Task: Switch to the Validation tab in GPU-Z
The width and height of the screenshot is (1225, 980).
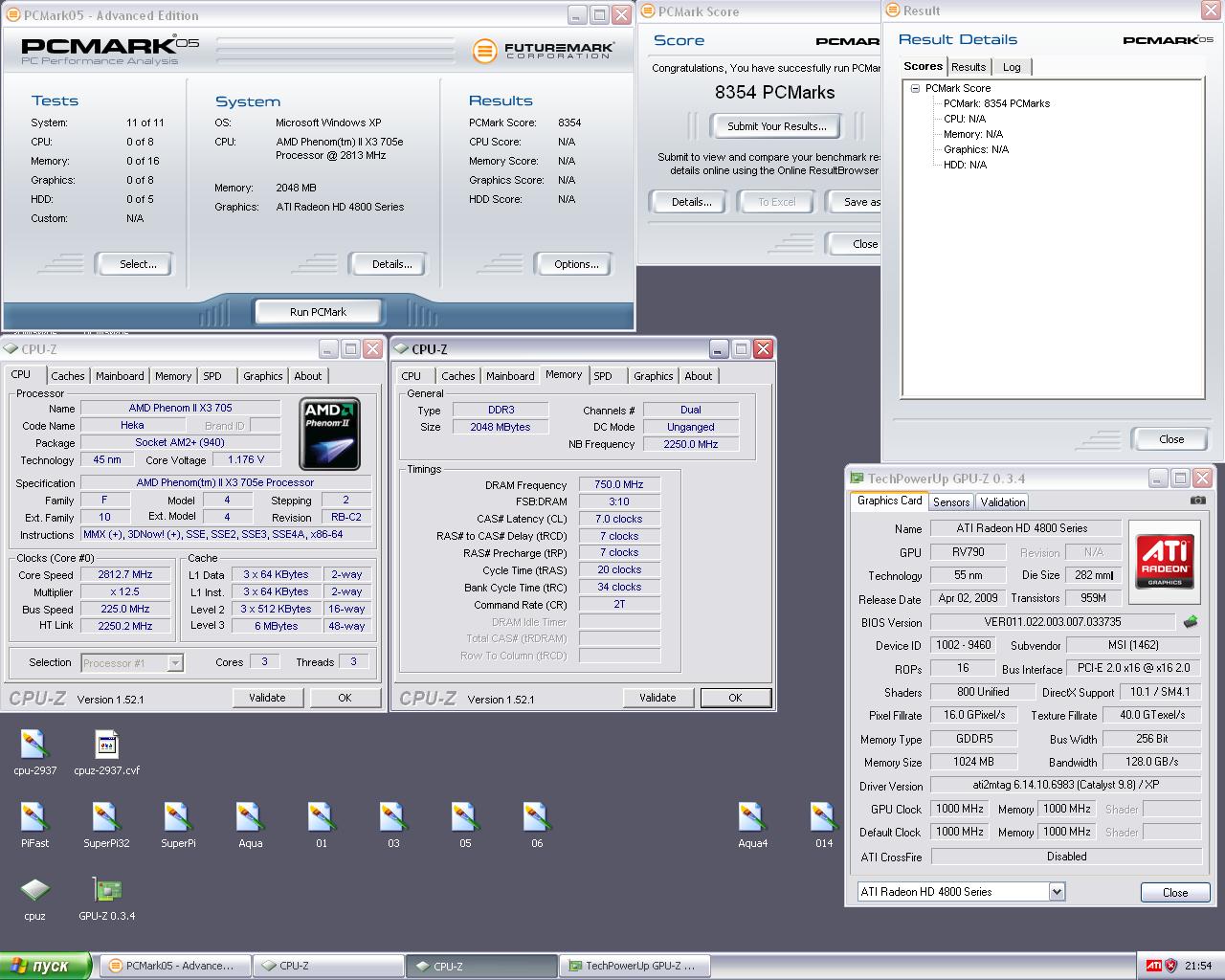Action: coord(1003,501)
